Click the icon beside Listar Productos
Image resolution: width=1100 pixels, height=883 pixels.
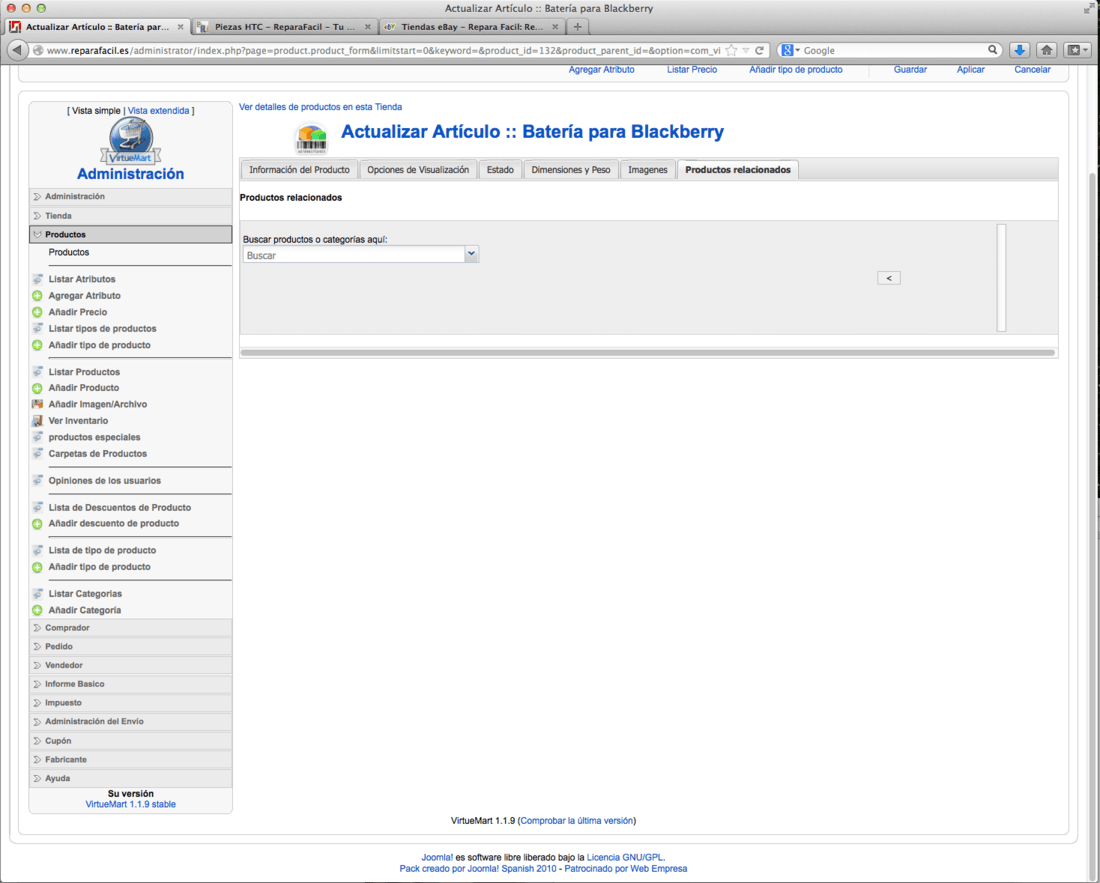(x=38, y=372)
